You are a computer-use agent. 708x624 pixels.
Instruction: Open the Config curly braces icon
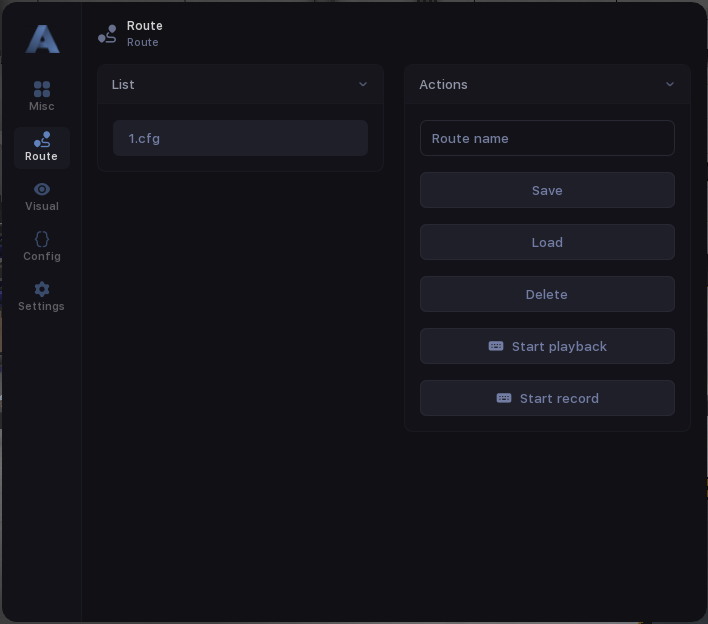pos(42,240)
